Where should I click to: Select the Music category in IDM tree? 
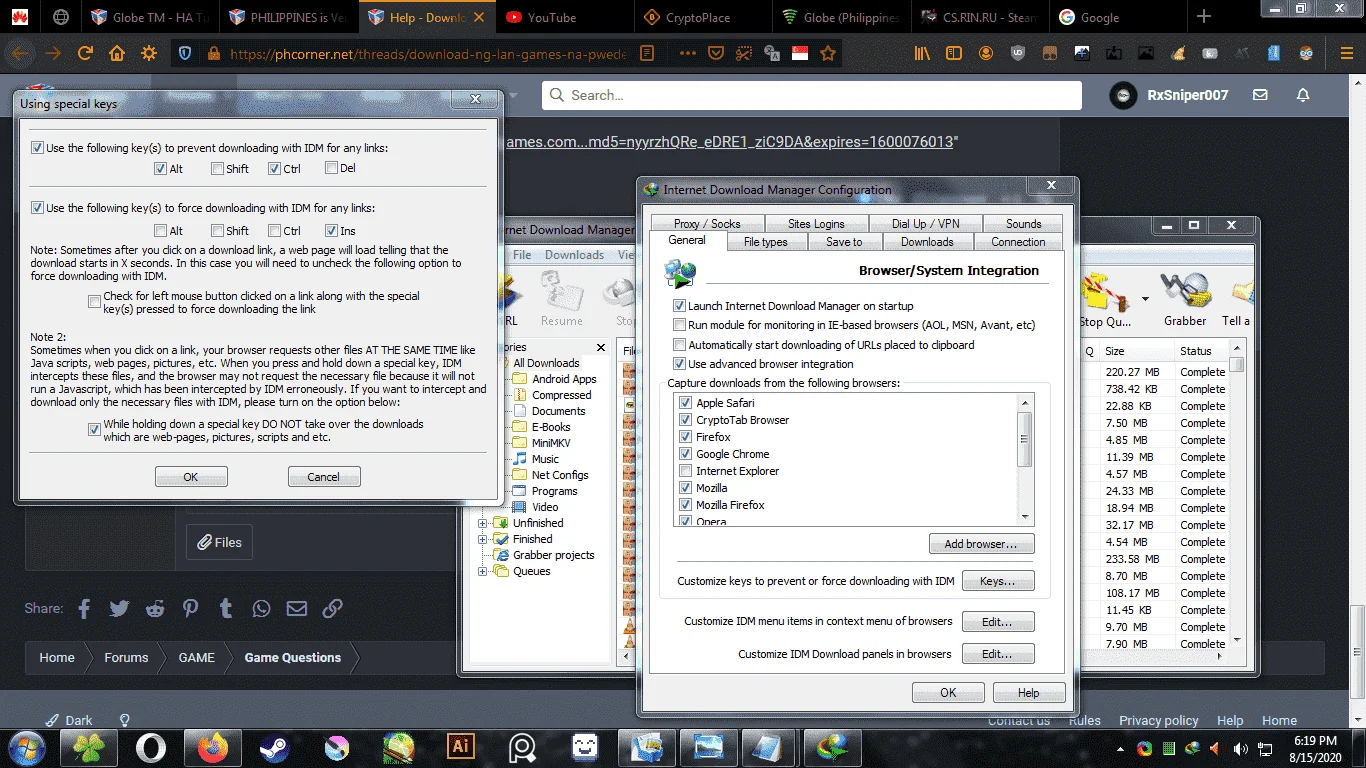click(546, 459)
